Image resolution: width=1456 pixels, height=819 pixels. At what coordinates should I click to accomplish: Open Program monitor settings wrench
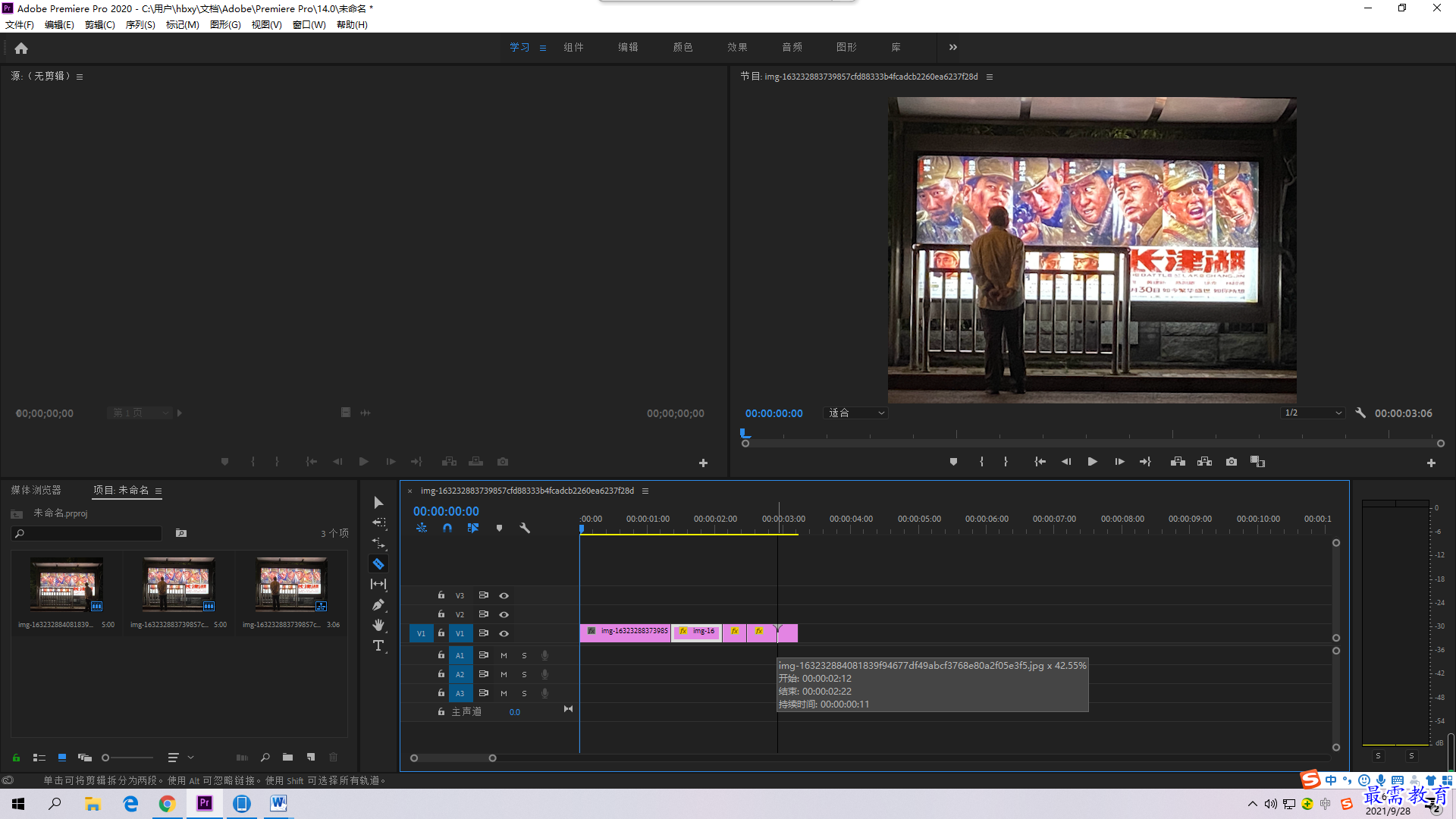click(1360, 413)
